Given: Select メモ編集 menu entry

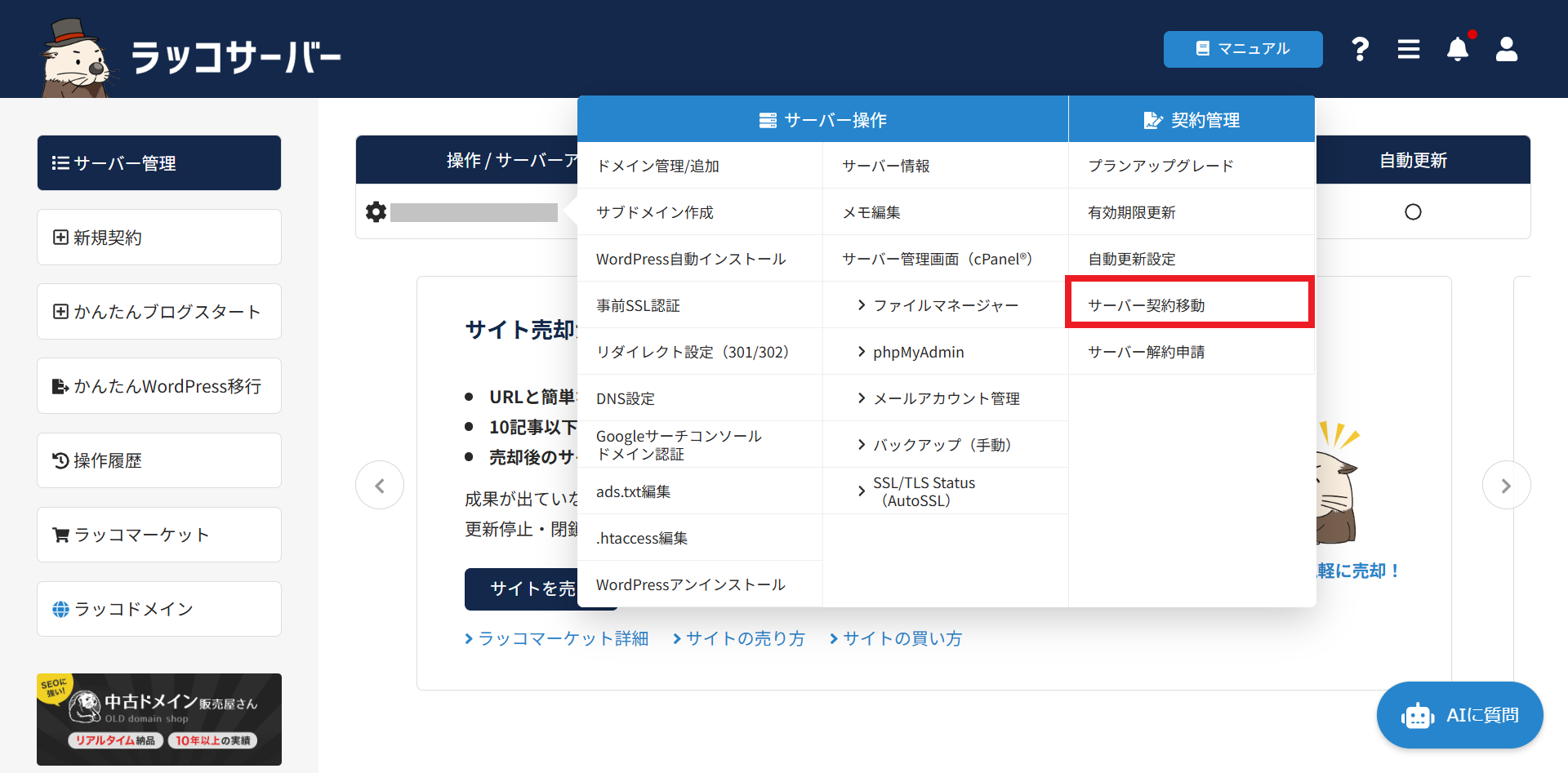Looking at the screenshot, I should pyautogui.click(x=946, y=212).
